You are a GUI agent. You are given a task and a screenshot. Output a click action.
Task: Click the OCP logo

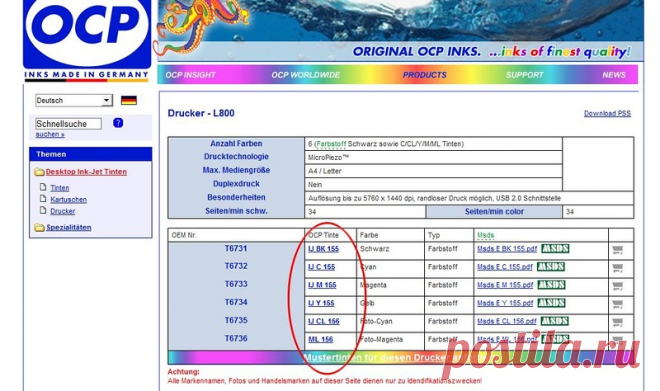[x=87, y=35]
